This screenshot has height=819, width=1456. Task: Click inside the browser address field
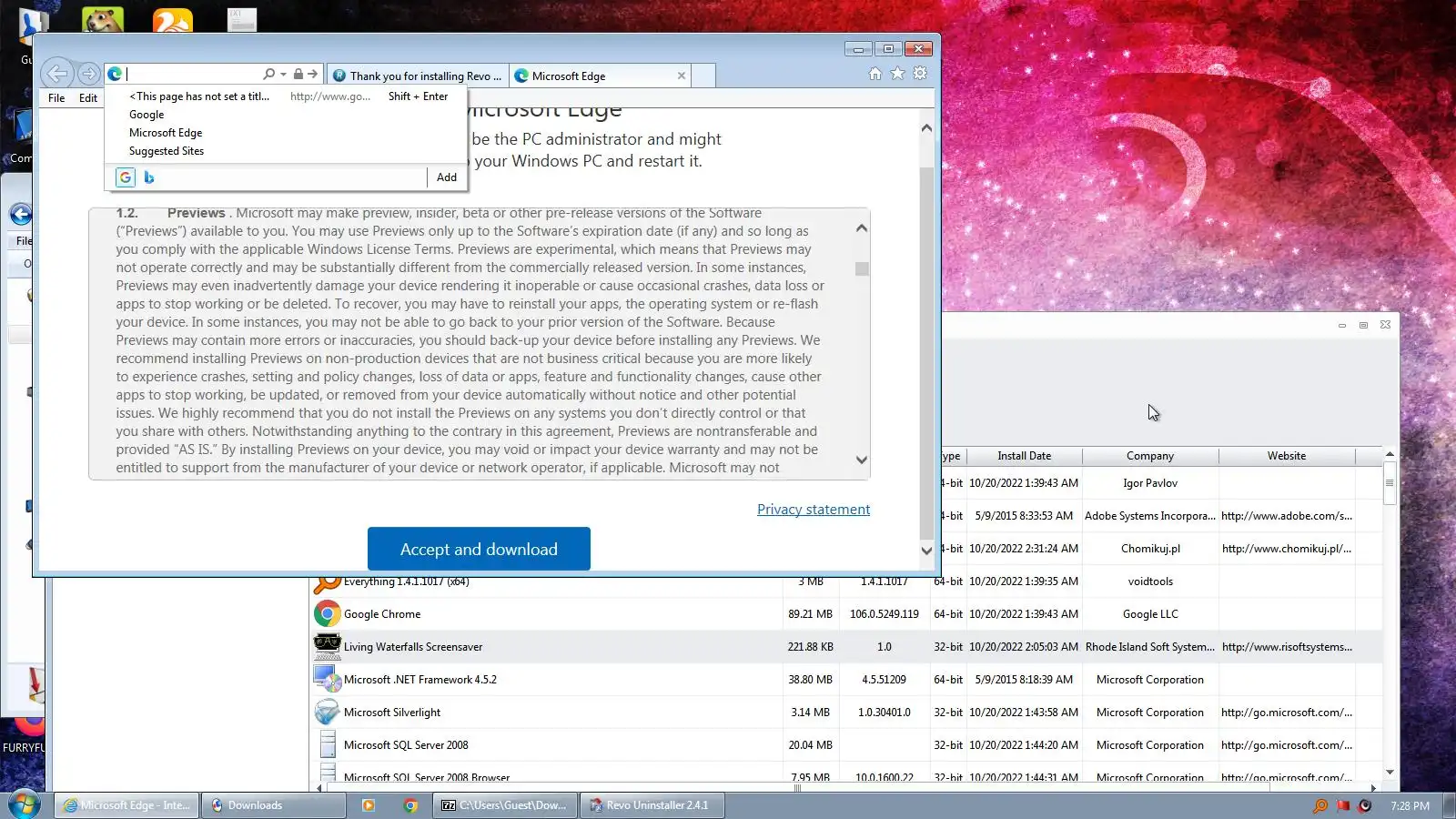[192, 74]
